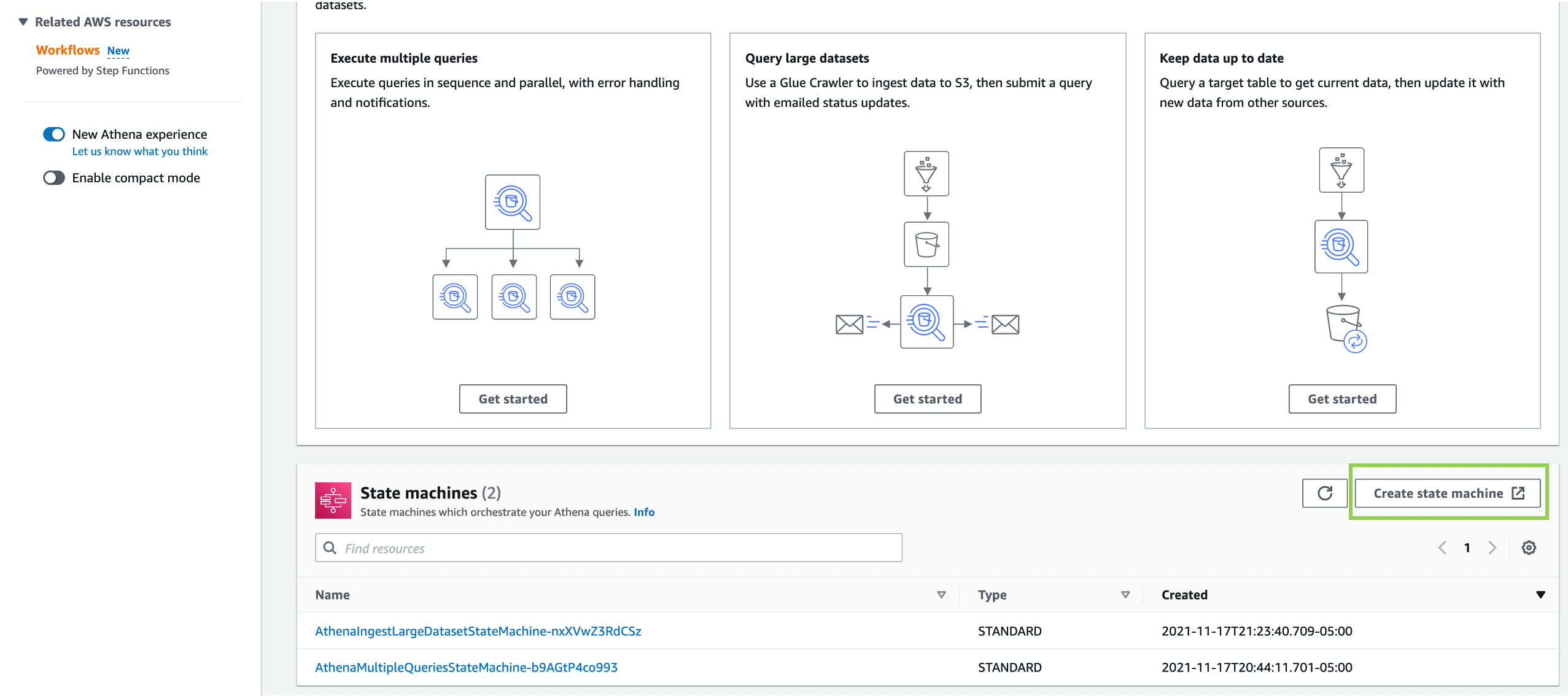Image resolution: width=1568 pixels, height=696 pixels.
Task: Open AthenaIngestLargeDatasetStateMachine link
Action: (x=478, y=631)
